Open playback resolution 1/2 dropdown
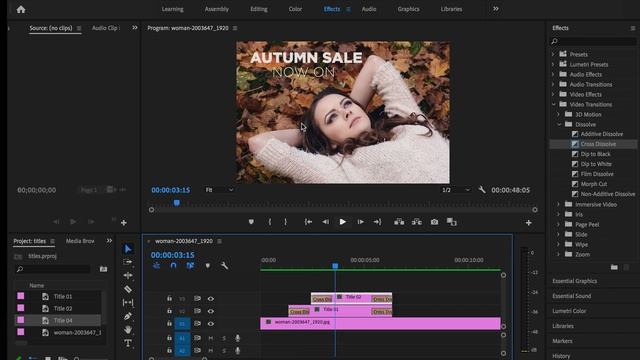 point(456,190)
